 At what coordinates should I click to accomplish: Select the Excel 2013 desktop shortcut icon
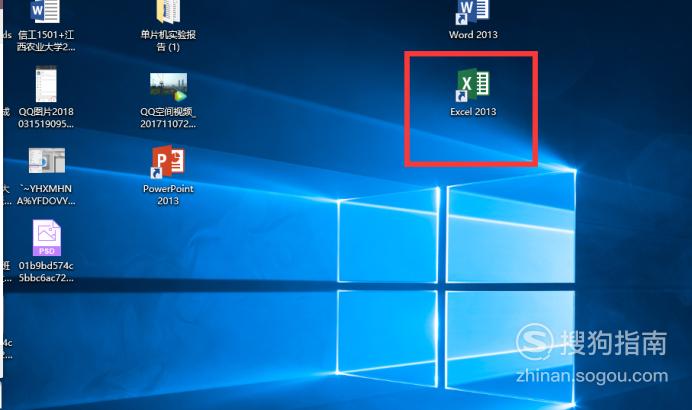[473, 84]
